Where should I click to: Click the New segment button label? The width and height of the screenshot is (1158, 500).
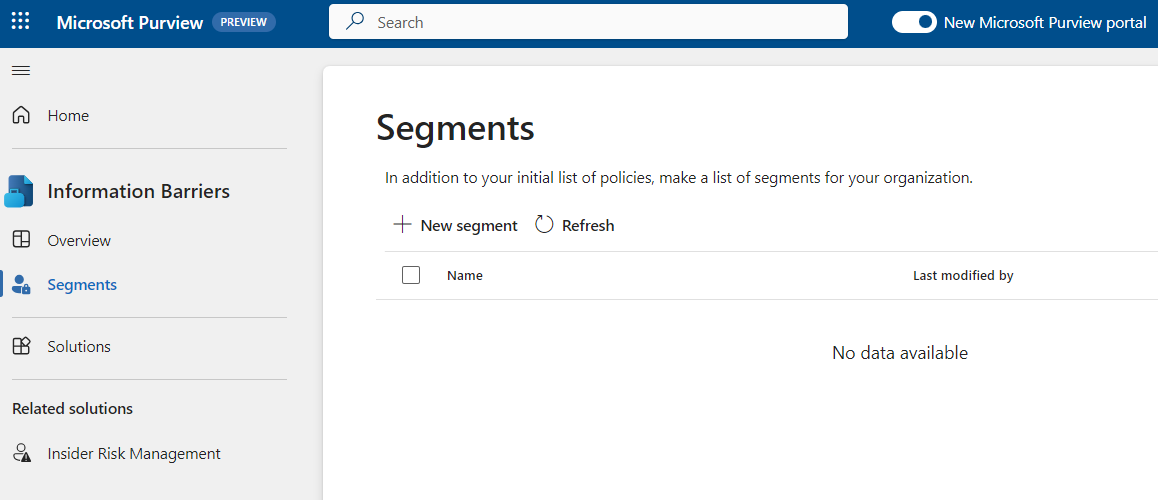tap(469, 226)
